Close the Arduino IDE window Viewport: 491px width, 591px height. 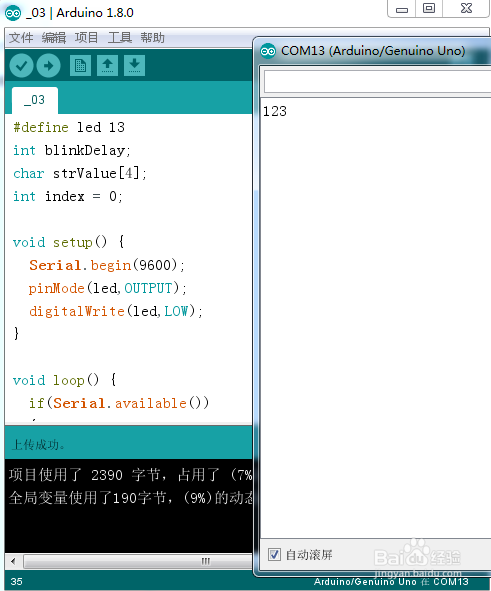pyautogui.click(x=466, y=9)
